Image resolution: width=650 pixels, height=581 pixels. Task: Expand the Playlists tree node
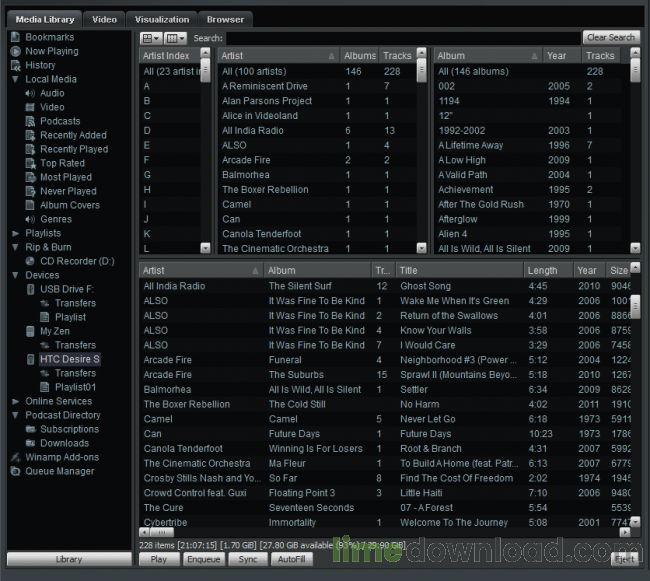15,234
